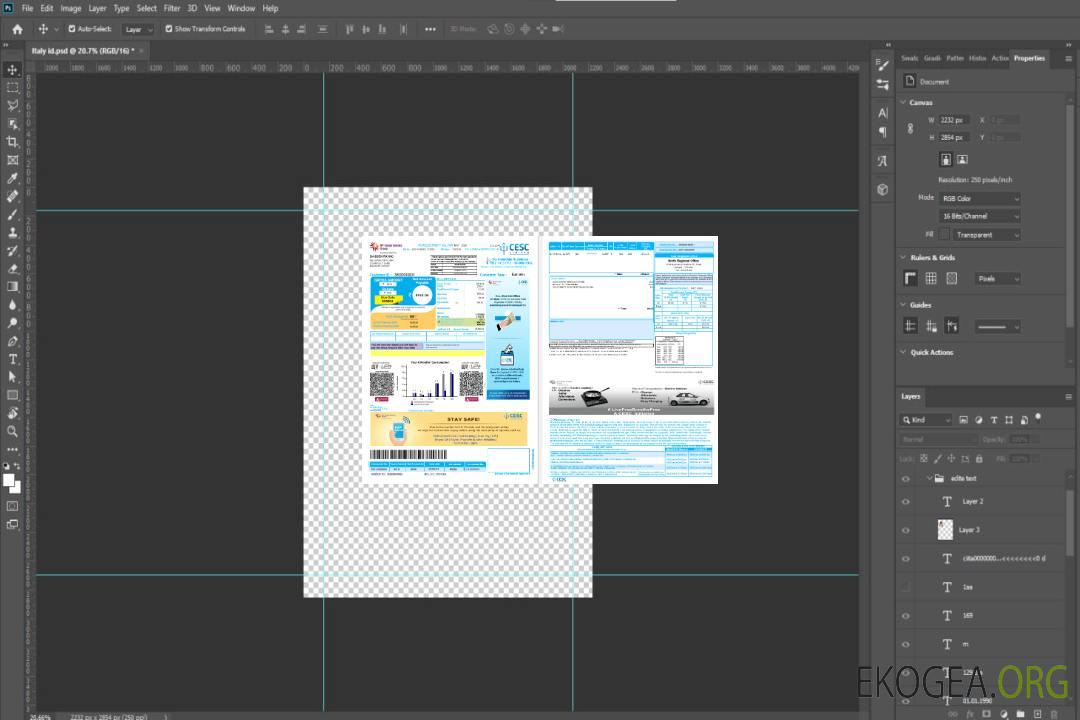Open the Filter menu
The image size is (1080, 720).
point(172,8)
